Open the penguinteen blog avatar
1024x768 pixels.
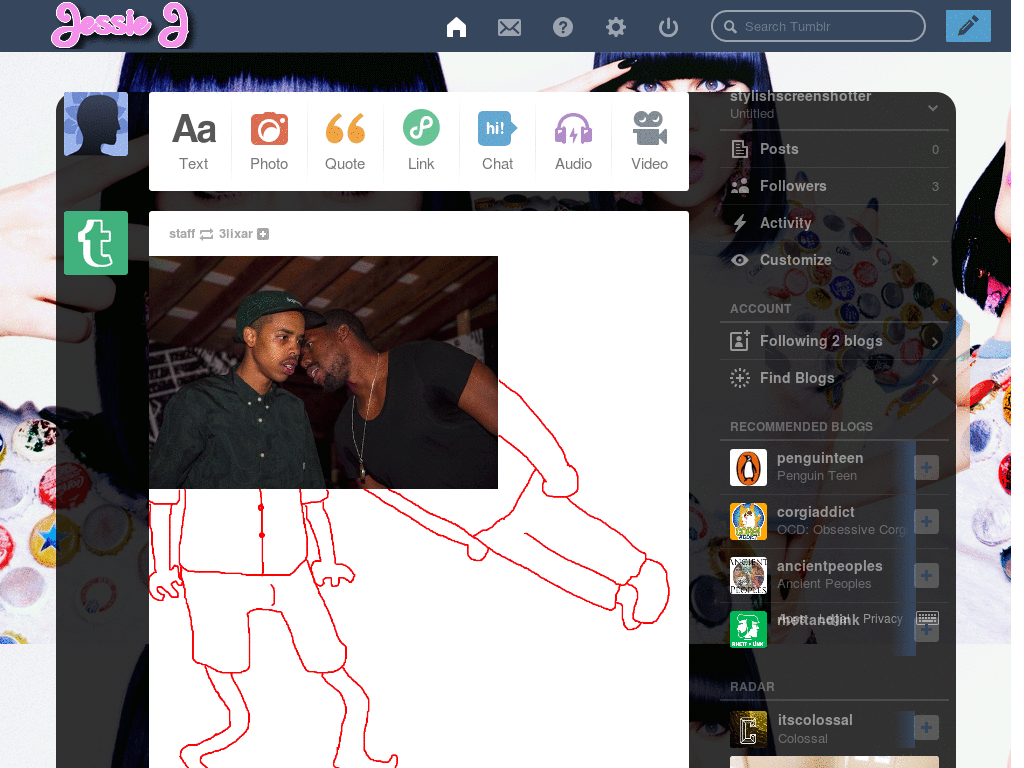click(748, 468)
